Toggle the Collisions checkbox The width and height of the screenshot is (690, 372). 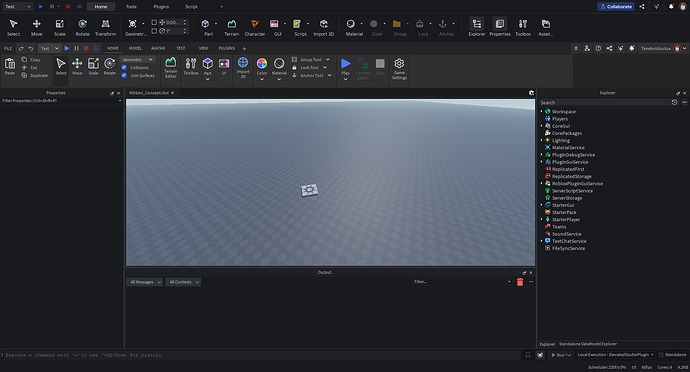point(124,67)
